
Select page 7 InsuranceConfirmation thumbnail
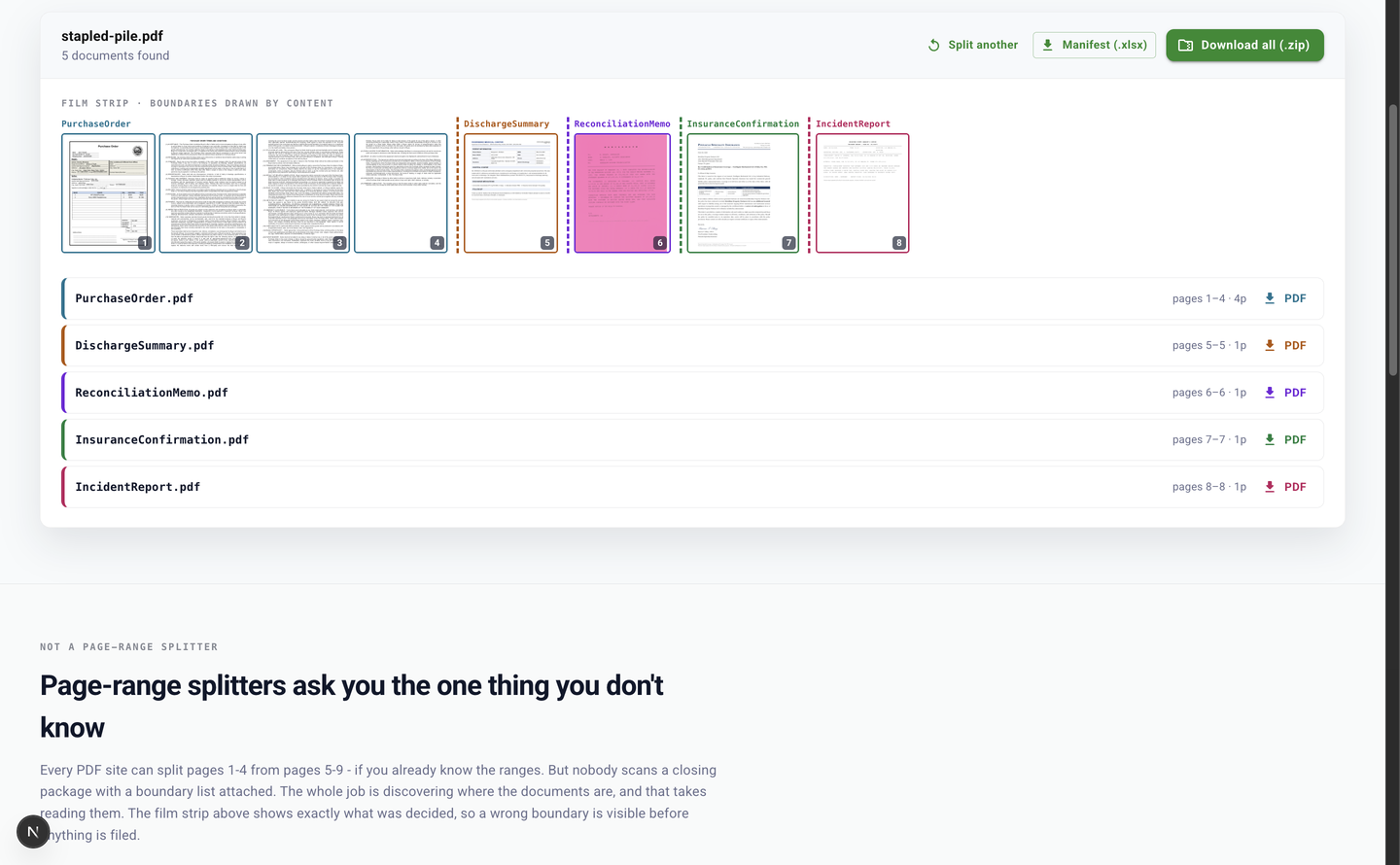coord(743,193)
